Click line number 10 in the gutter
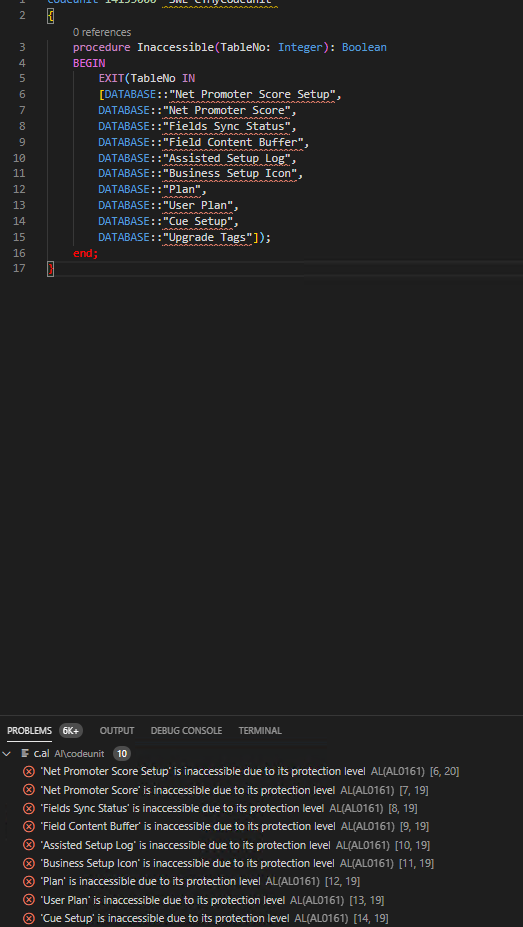The image size is (523, 927). click(18, 158)
